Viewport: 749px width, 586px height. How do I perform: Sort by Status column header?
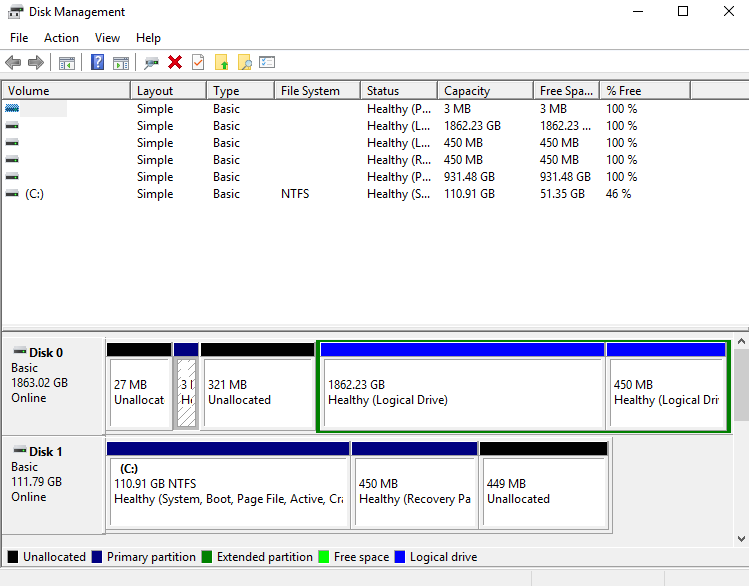click(x=399, y=90)
